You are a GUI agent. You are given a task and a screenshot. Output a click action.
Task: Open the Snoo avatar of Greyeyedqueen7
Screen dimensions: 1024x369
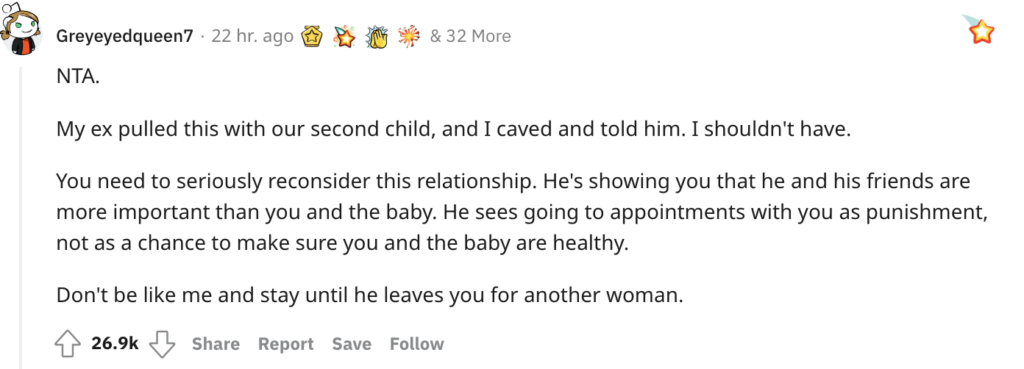[x=22, y=29]
